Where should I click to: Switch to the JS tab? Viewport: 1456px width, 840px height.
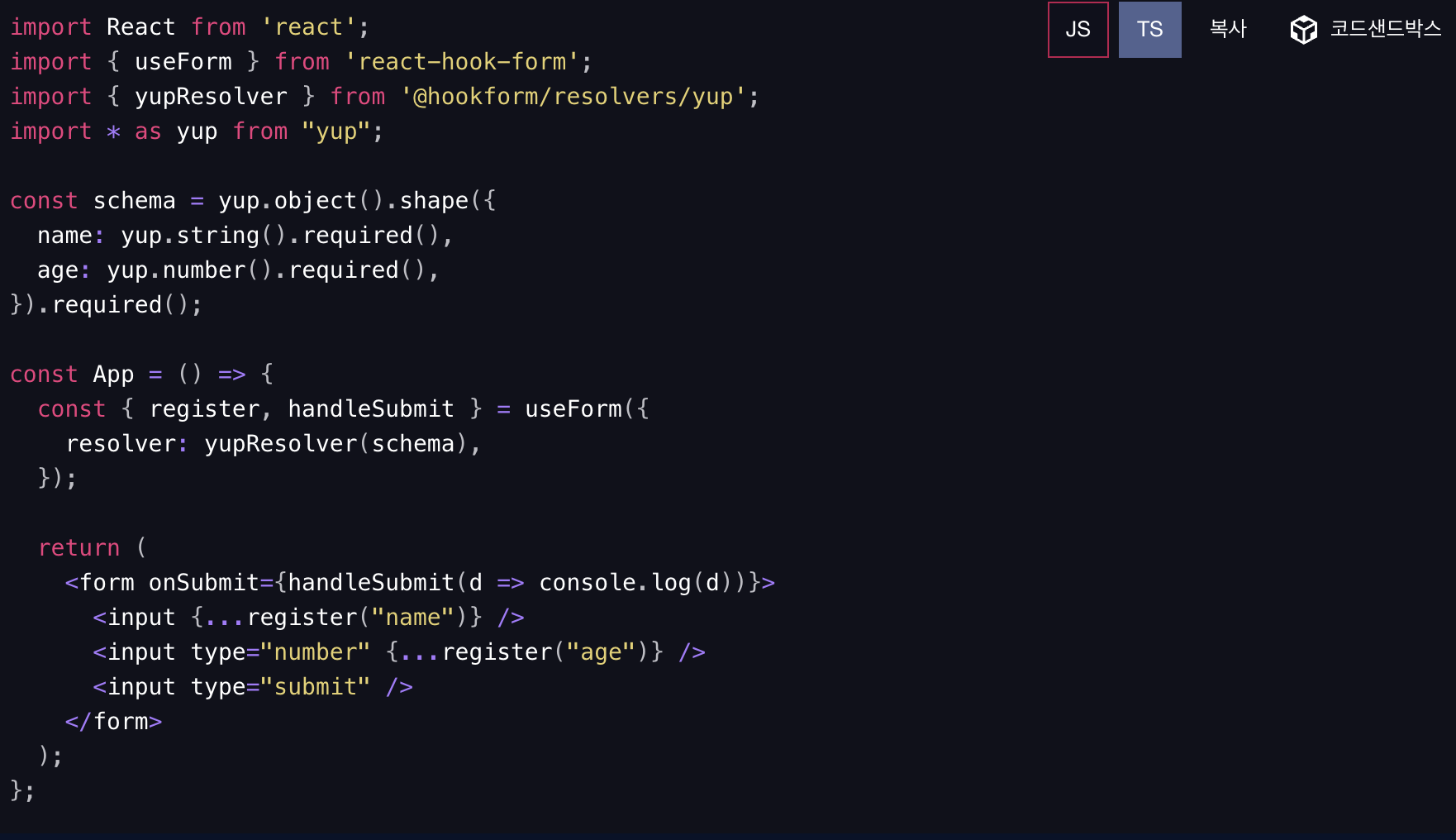coord(1078,30)
